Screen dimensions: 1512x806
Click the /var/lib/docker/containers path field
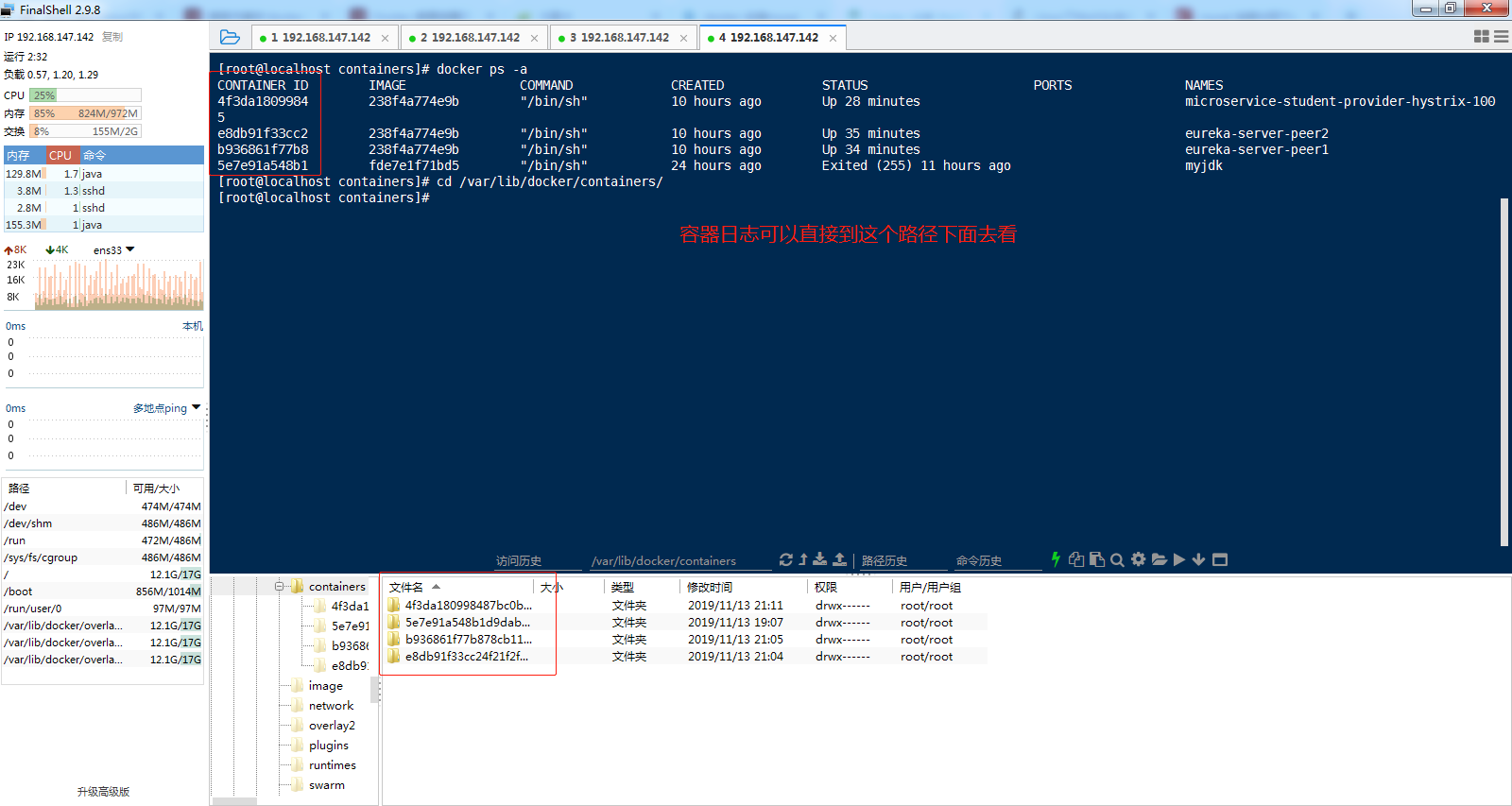point(679,560)
